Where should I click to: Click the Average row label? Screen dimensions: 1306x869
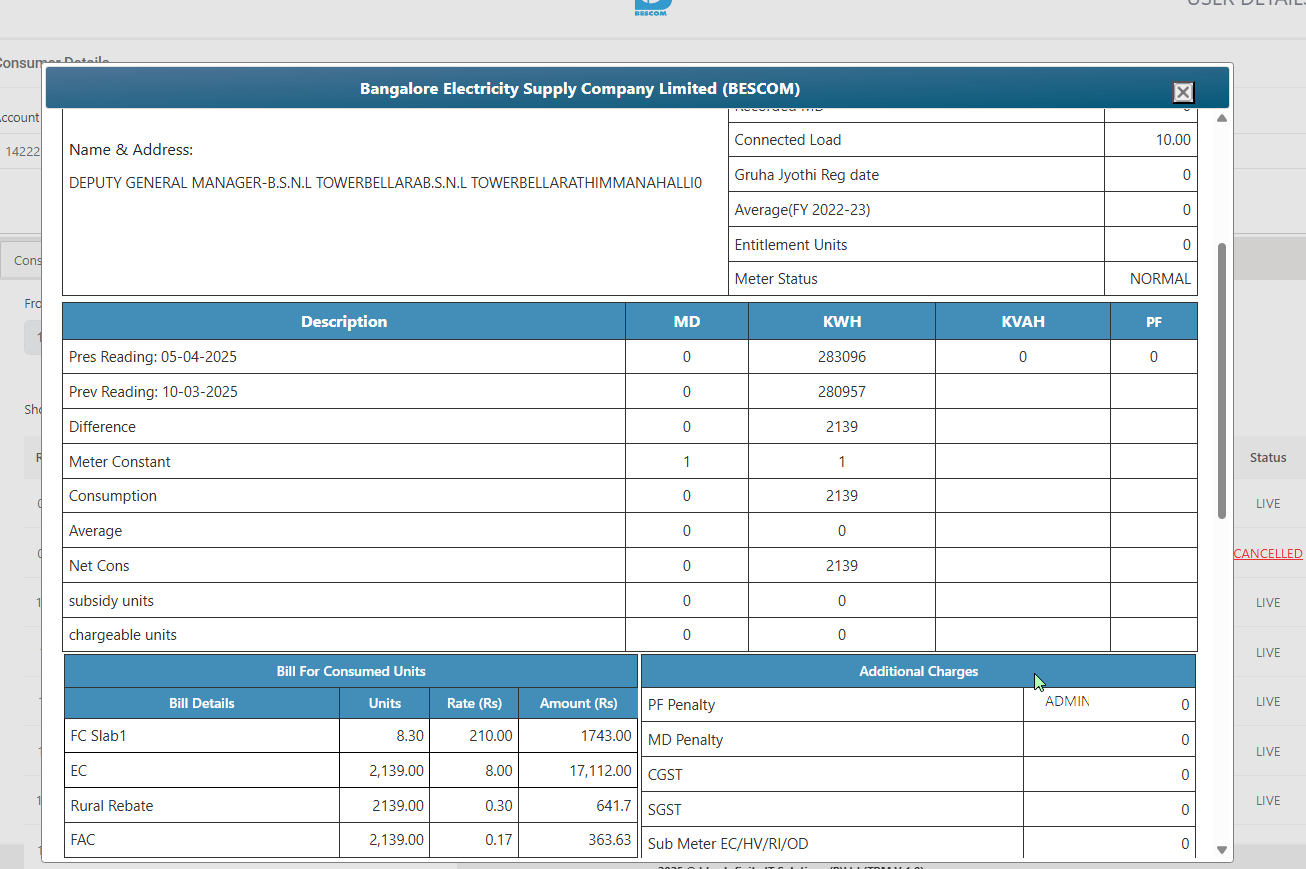click(x=96, y=531)
